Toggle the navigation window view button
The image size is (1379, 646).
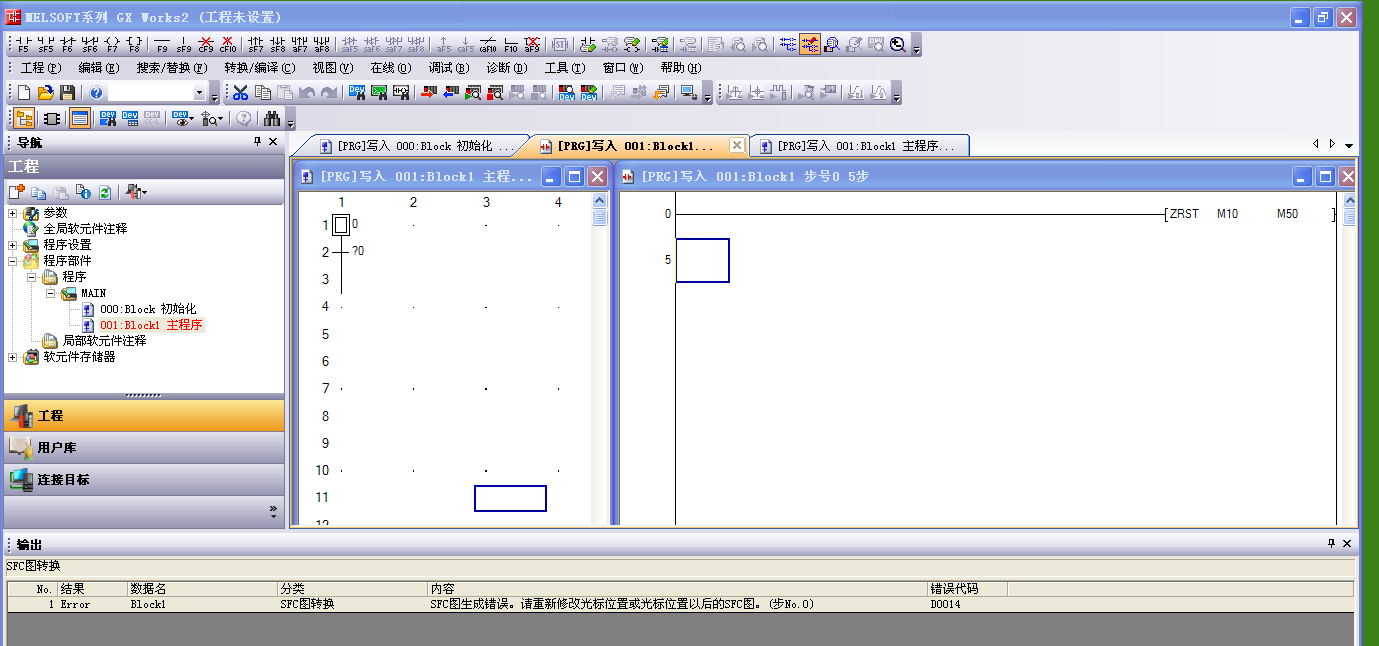click(24, 119)
